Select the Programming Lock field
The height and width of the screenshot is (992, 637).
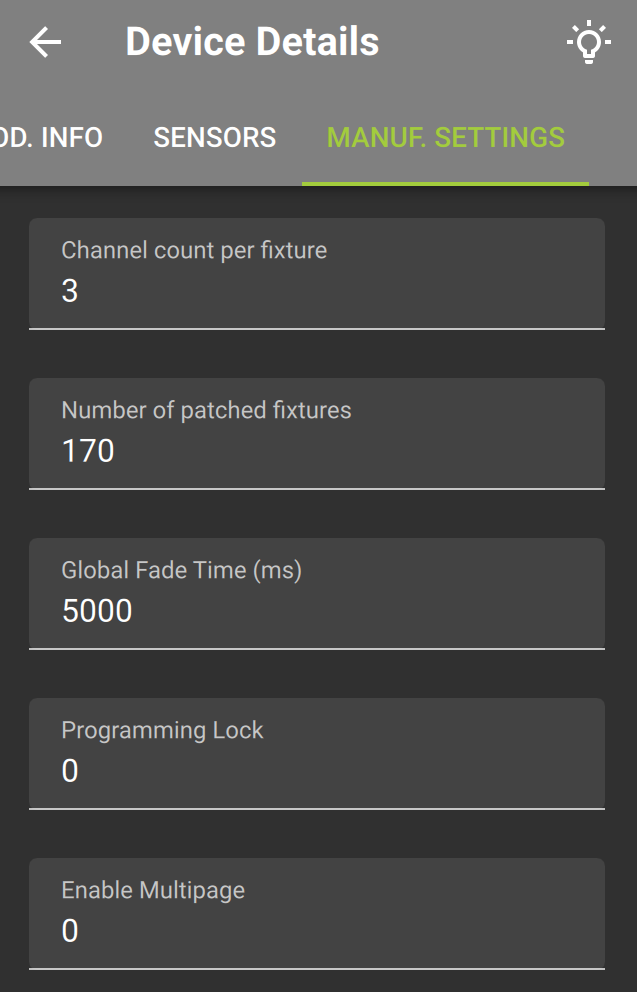pyautogui.click(x=317, y=754)
